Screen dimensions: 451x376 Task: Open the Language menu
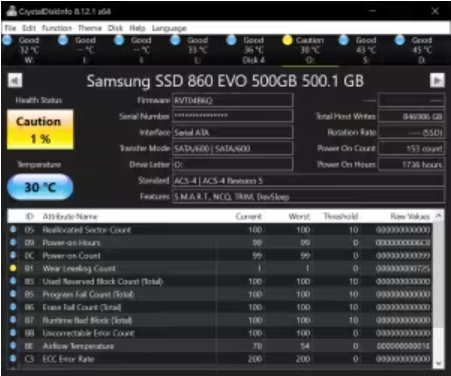click(x=169, y=28)
